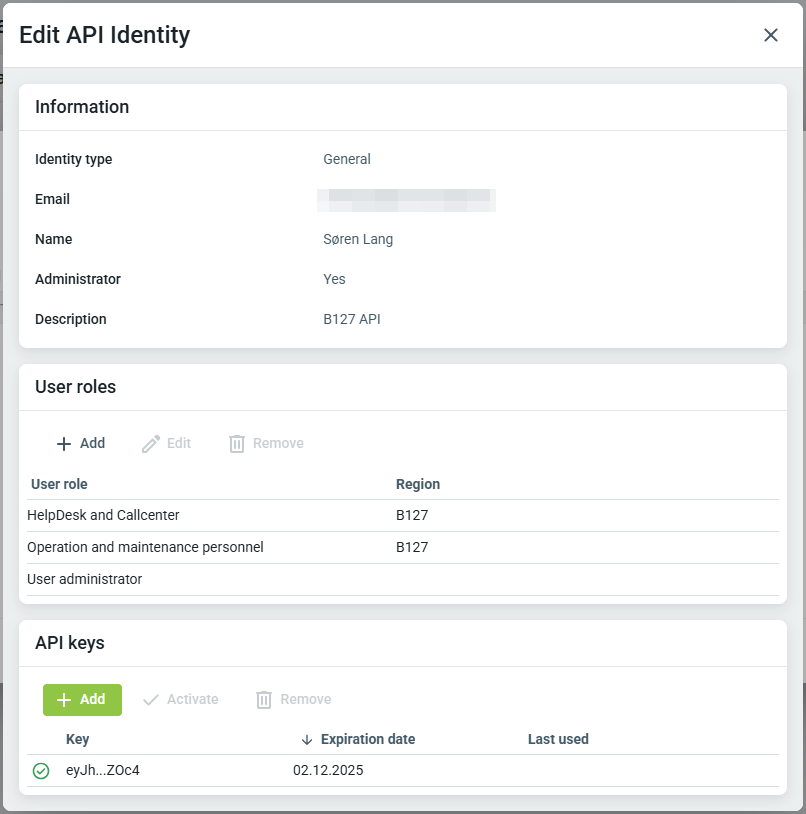Screen dimensions: 806x814
Task: Click the Region column header
Action: 418,485
